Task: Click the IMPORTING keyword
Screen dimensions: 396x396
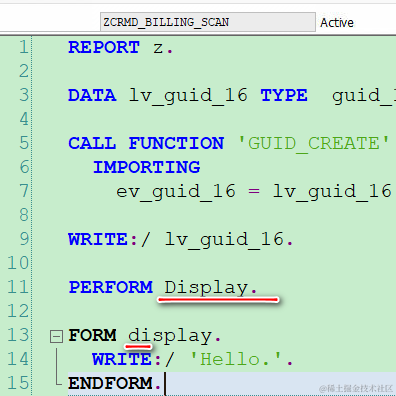Action: pyautogui.click(x=146, y=167)
